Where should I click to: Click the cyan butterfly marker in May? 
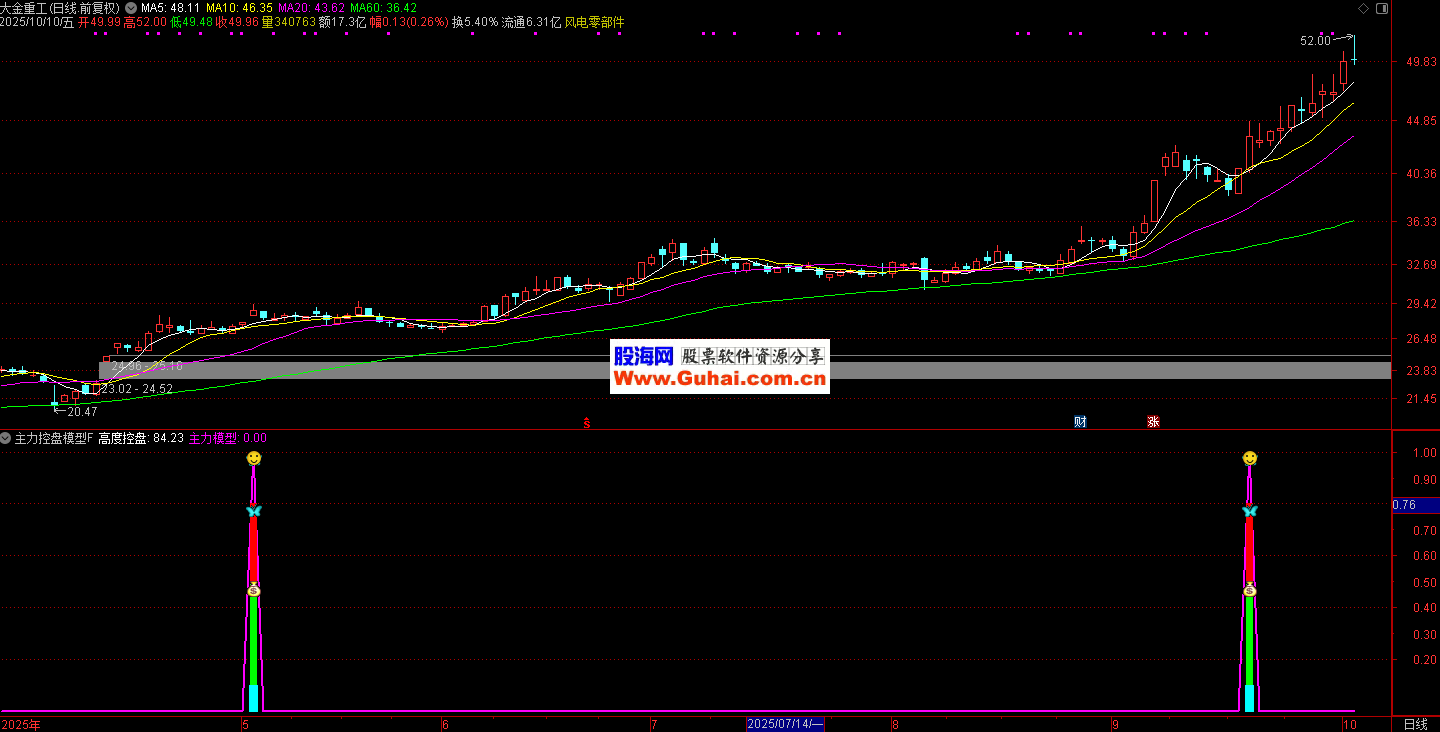[254, 511]
